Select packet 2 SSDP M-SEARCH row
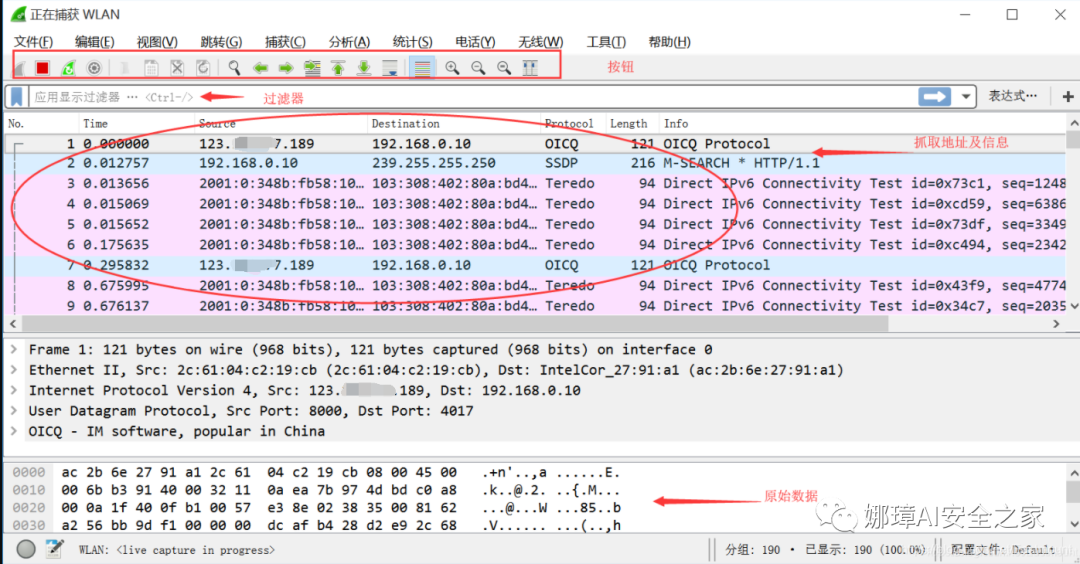1080x564 pixels. pos(535,163)
